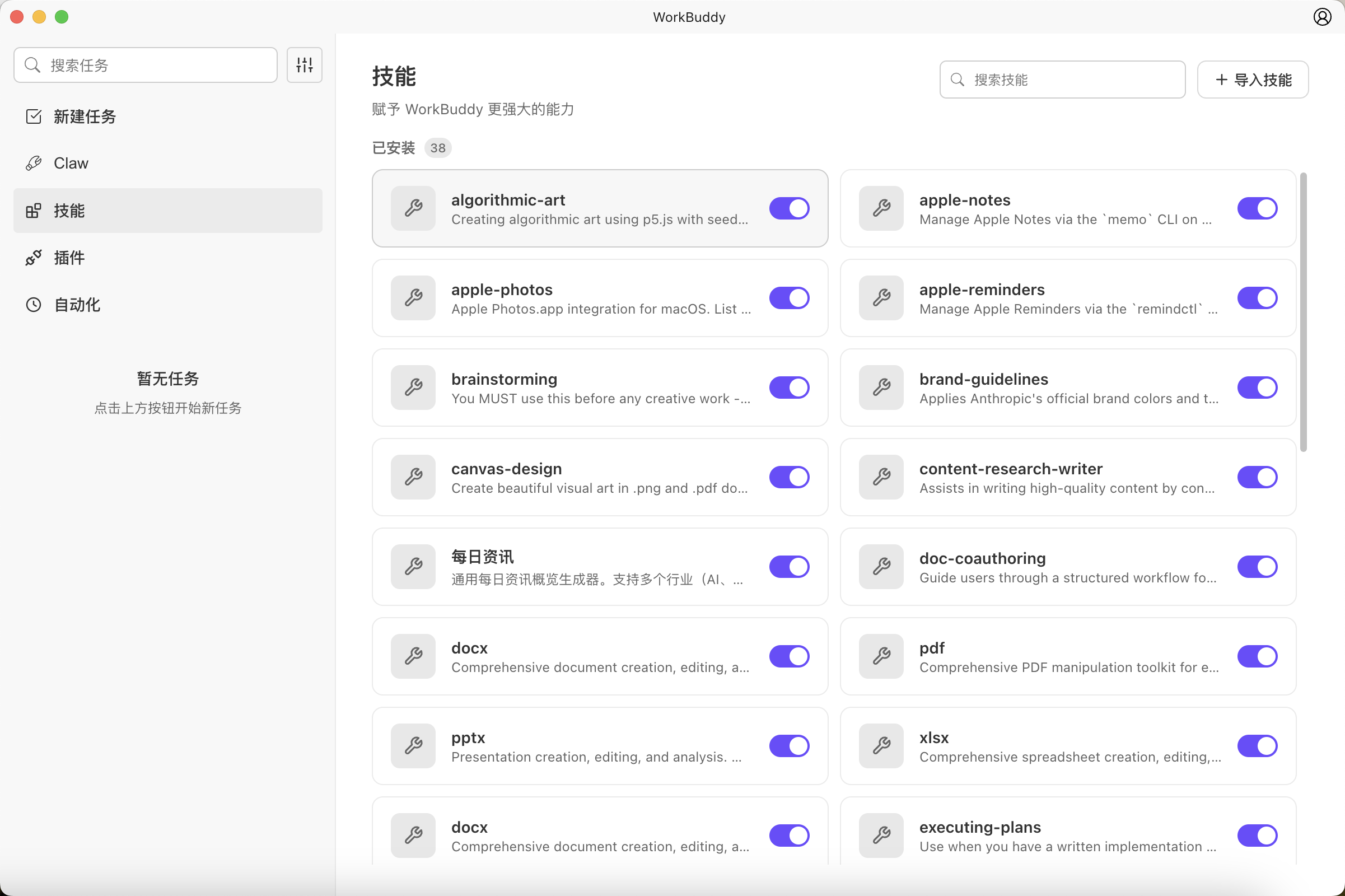Select 自动化 in the sidebar
Image resolution: width=1345 pixels, height=896 pixels.
[x=77, y=305]
